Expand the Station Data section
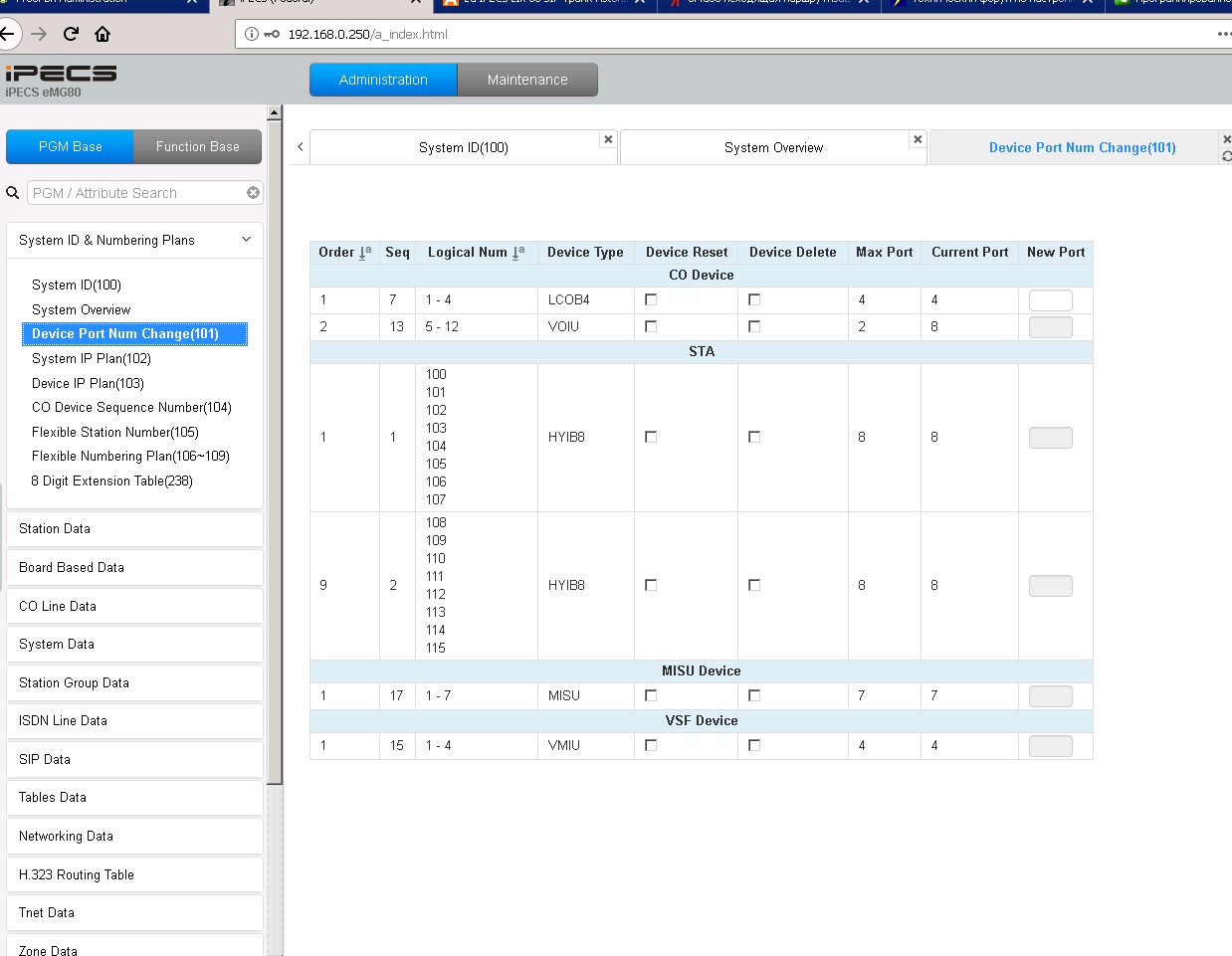 134,528
